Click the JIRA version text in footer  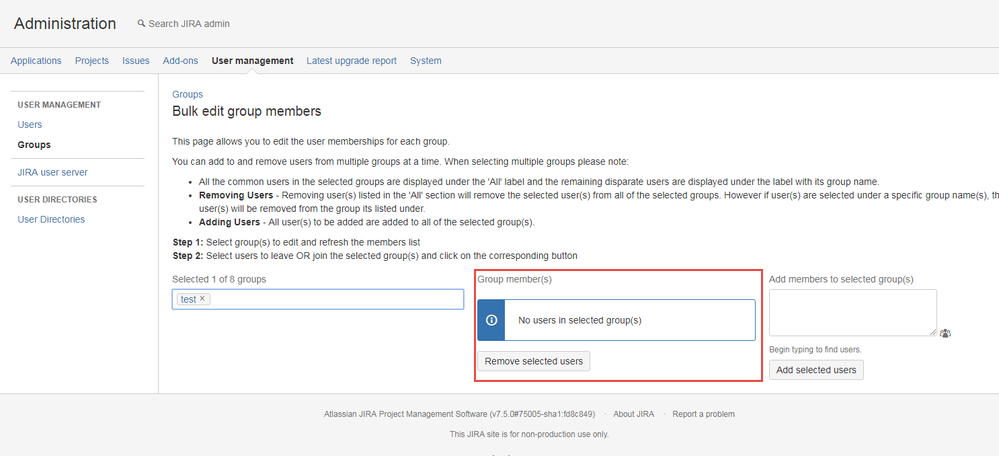[459, 414]
